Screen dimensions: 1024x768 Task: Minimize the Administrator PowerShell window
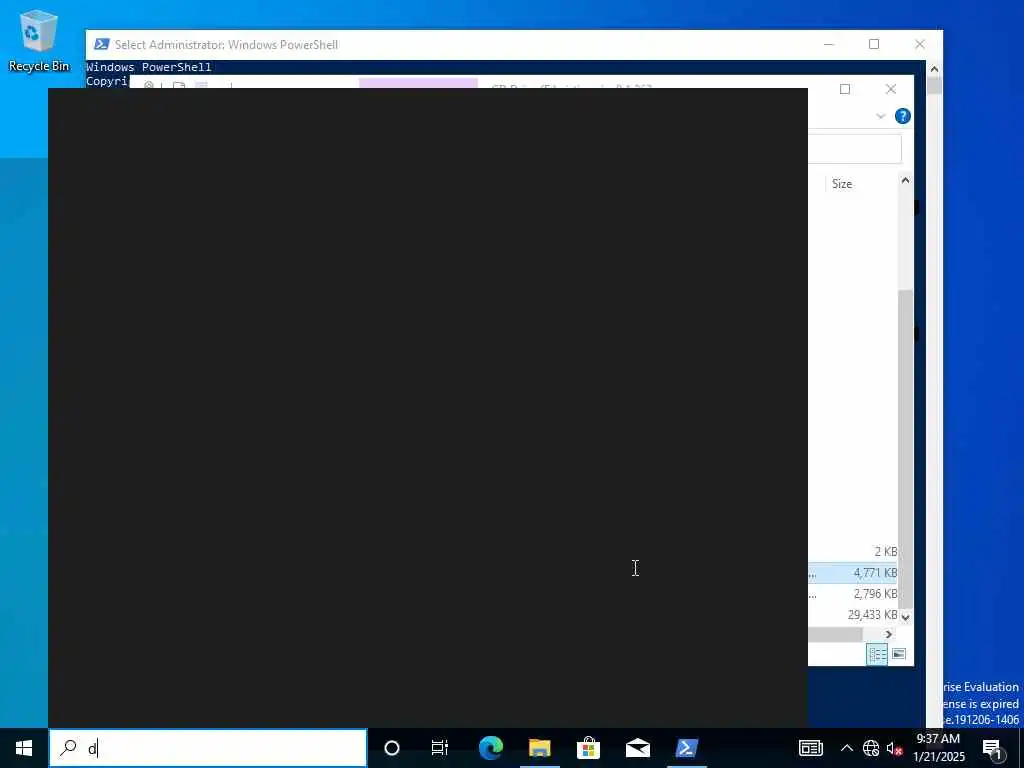point(829,44)
